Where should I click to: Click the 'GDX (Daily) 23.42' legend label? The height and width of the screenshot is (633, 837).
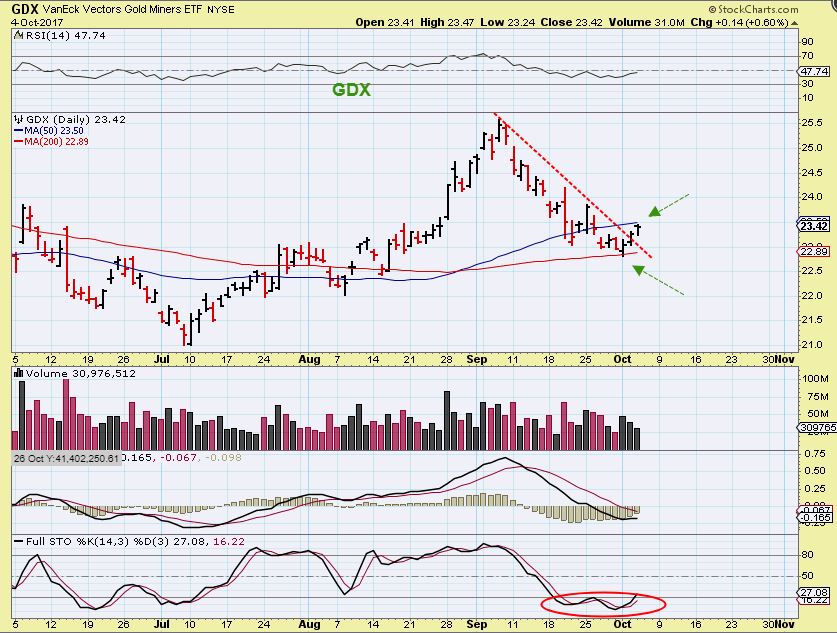tap(76, 119)
